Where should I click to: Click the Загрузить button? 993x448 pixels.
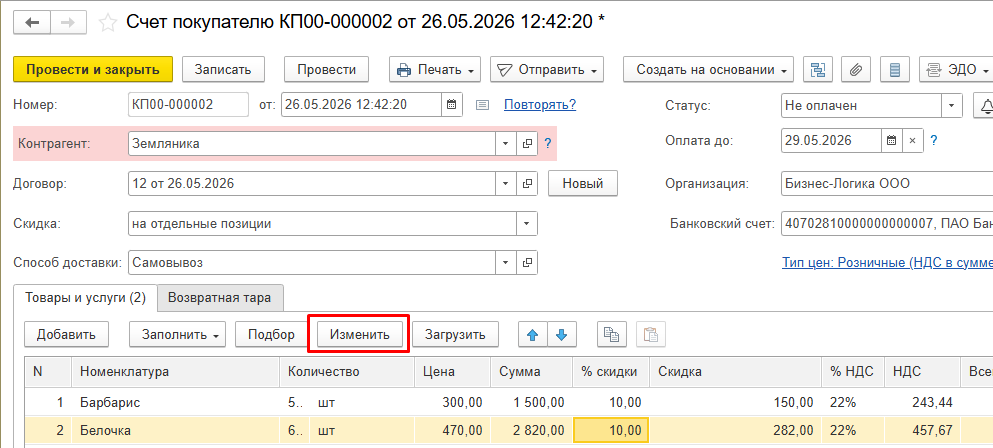(455, 335)
